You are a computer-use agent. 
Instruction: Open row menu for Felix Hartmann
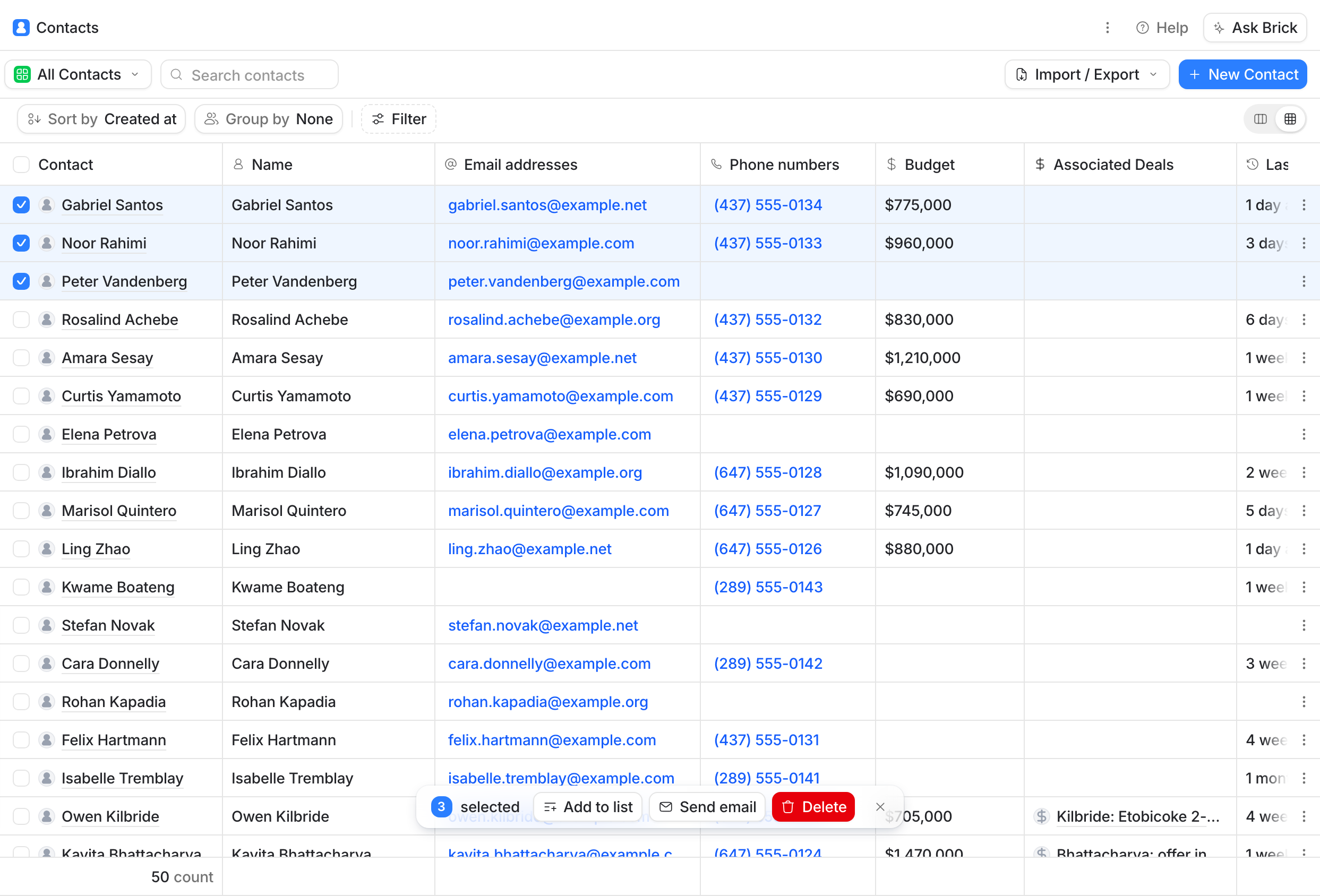[1304, 740]
